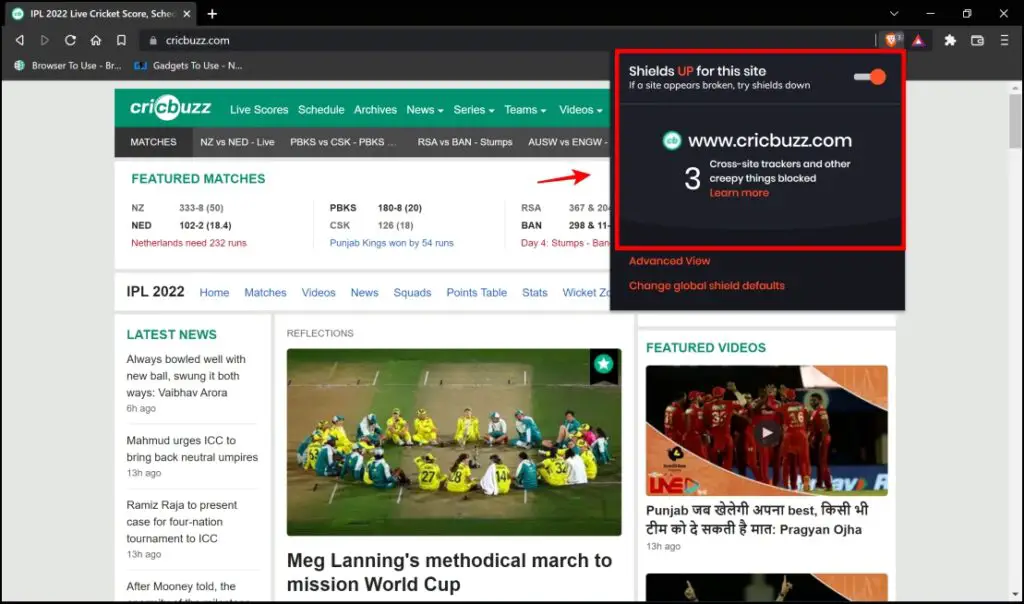1024x604 pixels.
Task: Open the Browser To Use bookmark
Action: 68,65
